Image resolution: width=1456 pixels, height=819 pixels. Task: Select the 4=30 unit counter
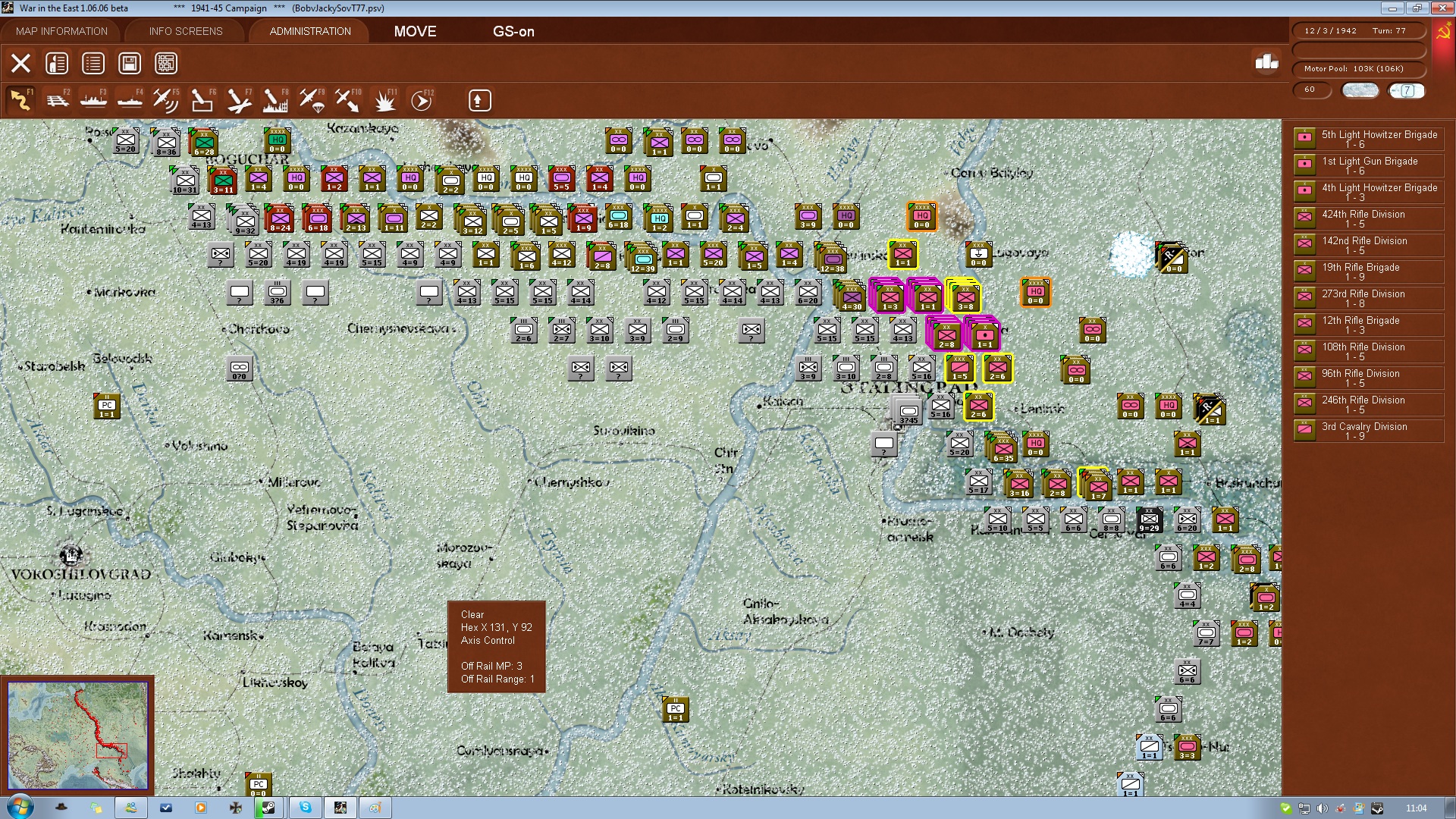point(851,297)
